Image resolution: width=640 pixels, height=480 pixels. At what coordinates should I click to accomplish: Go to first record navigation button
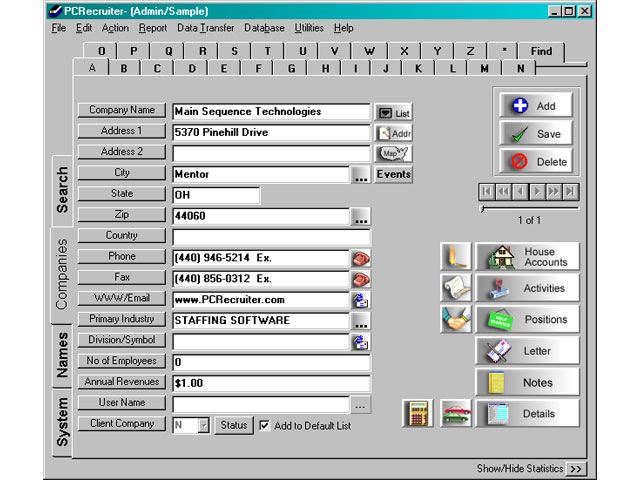tap(487, 191)
